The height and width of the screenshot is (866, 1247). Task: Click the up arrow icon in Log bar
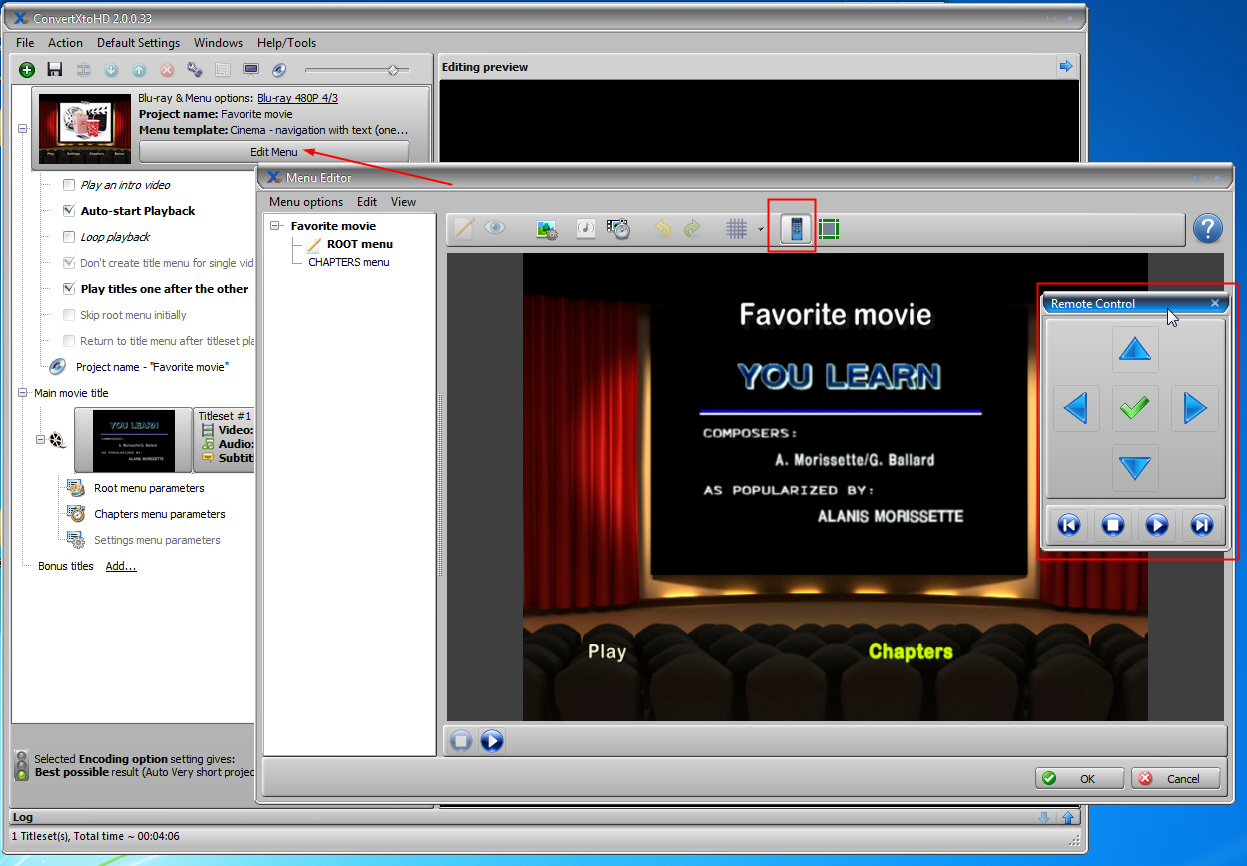[x=1068, y=818]
